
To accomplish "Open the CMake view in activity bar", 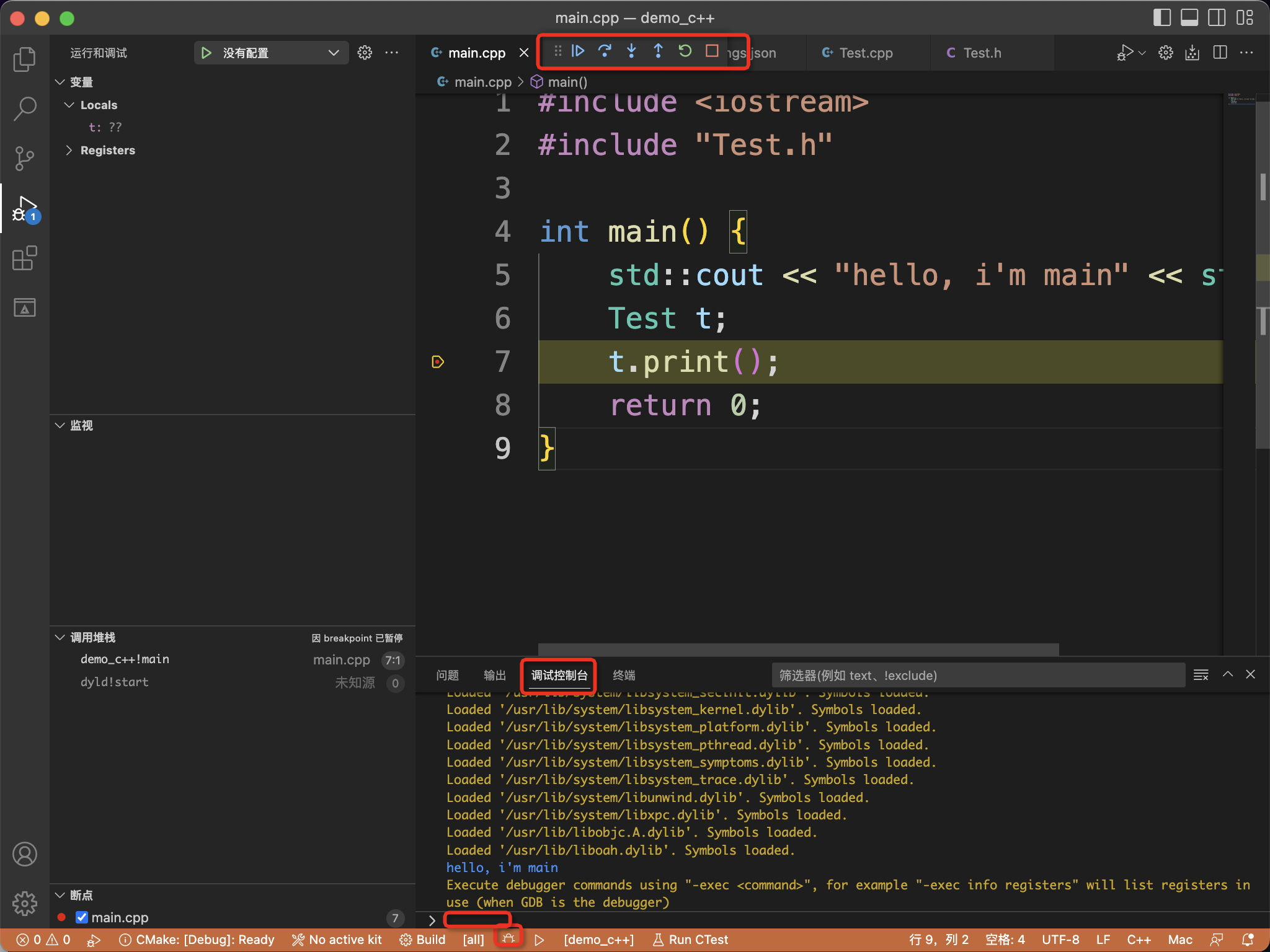I will [25, 307].
